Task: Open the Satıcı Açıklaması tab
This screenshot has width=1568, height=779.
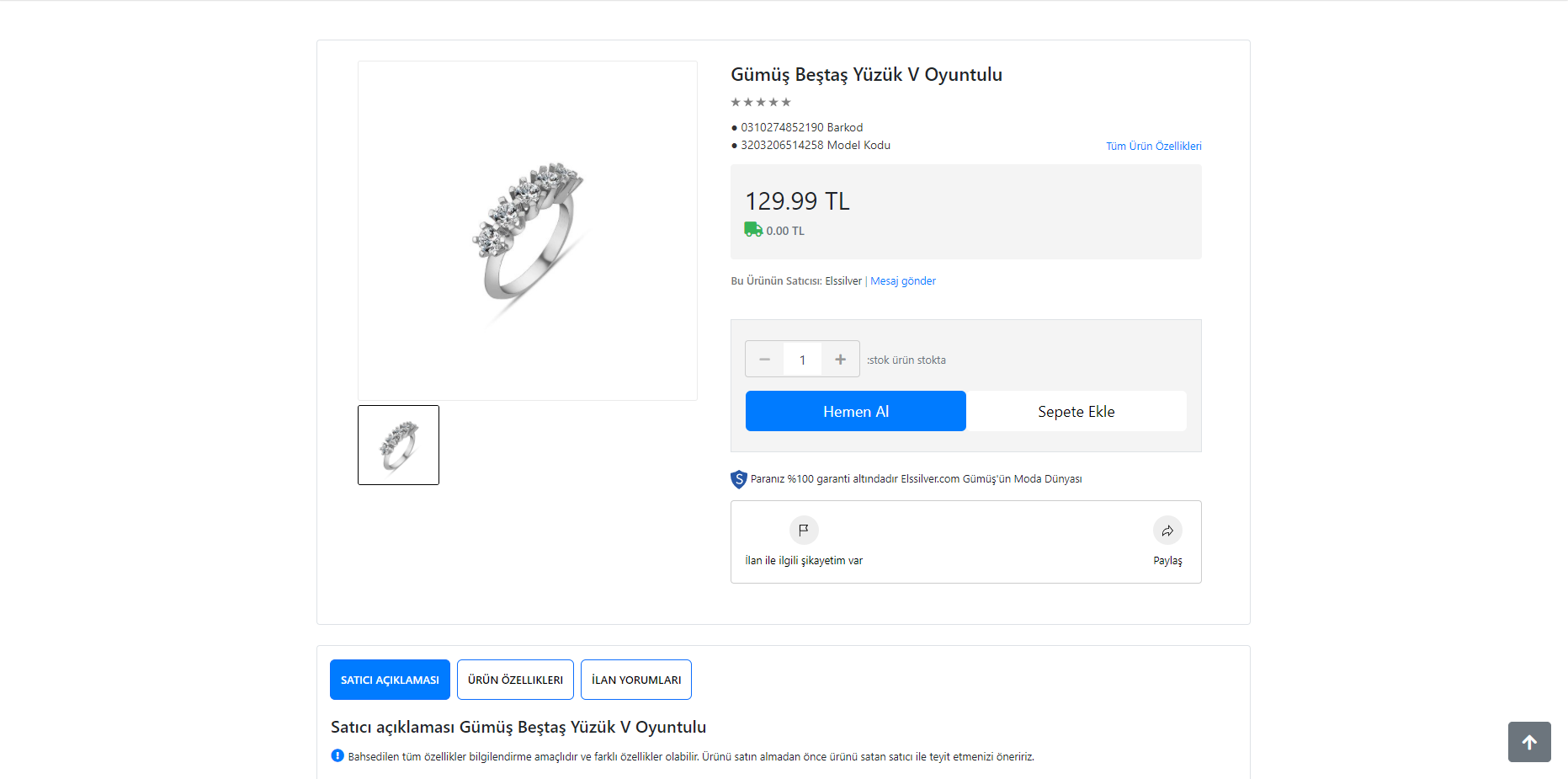Action: point(390,680)
